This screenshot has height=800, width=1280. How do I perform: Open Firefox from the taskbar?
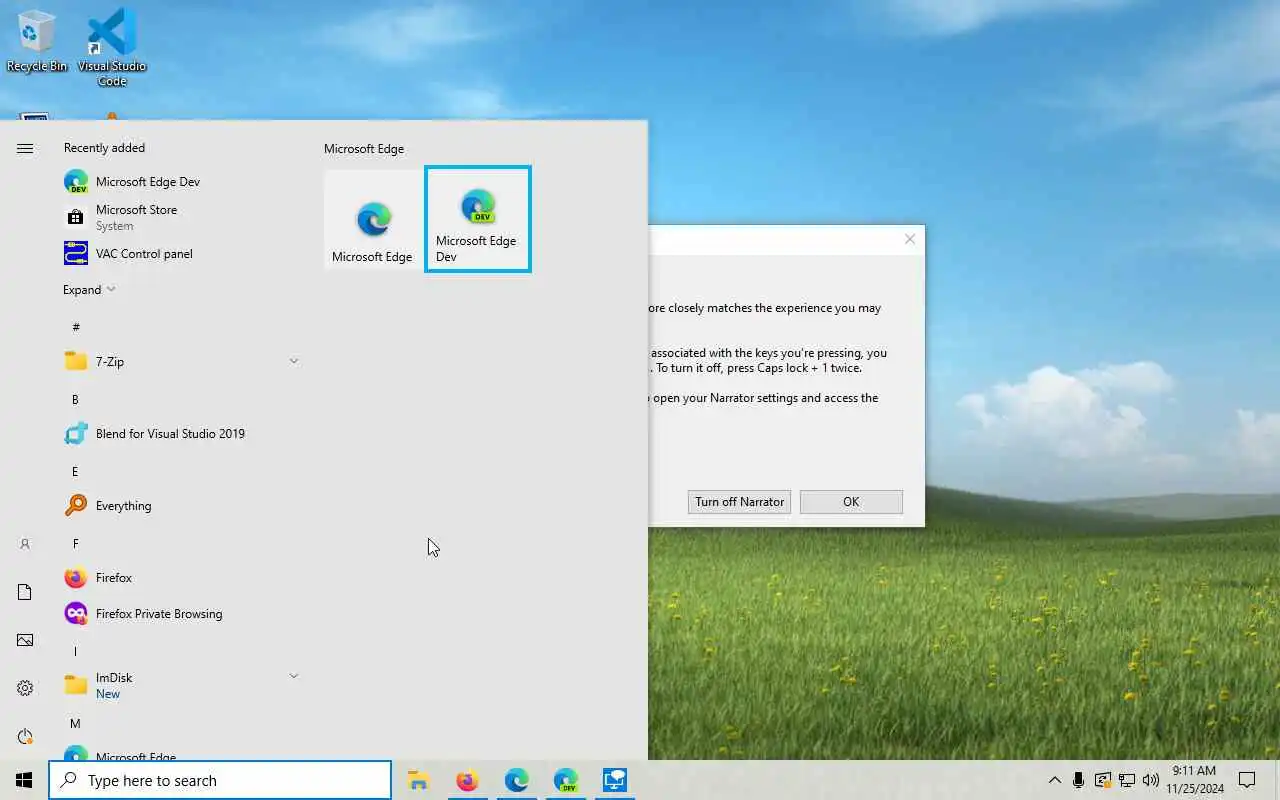click(x=467, y=780)
